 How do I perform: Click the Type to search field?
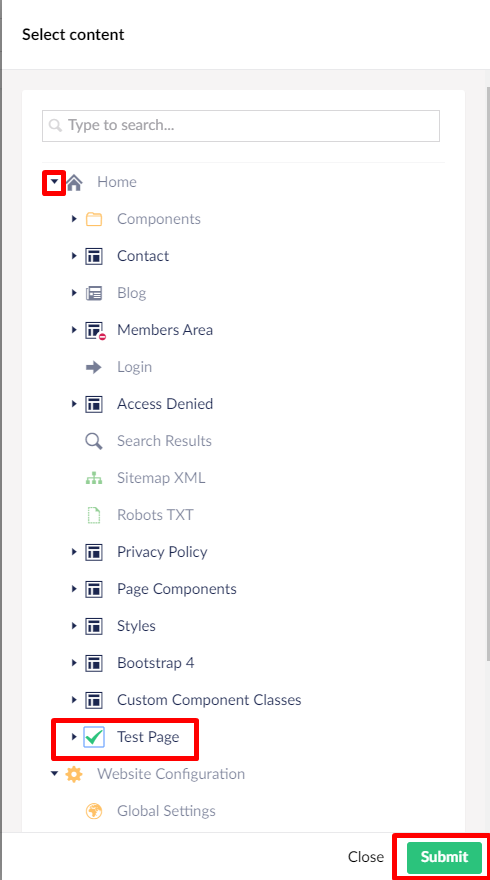(241, 126)
